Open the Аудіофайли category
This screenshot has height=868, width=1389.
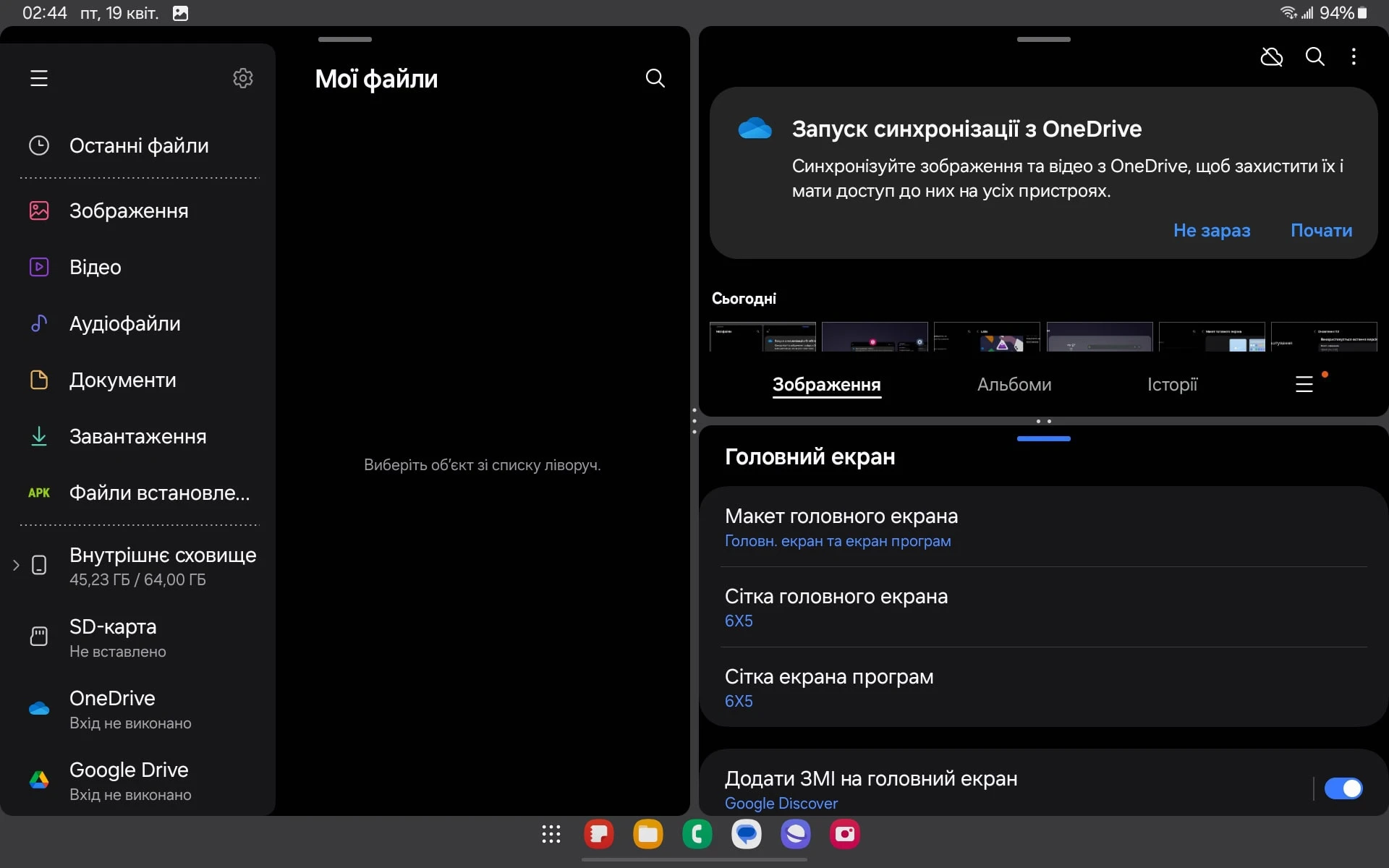(139, 323)
